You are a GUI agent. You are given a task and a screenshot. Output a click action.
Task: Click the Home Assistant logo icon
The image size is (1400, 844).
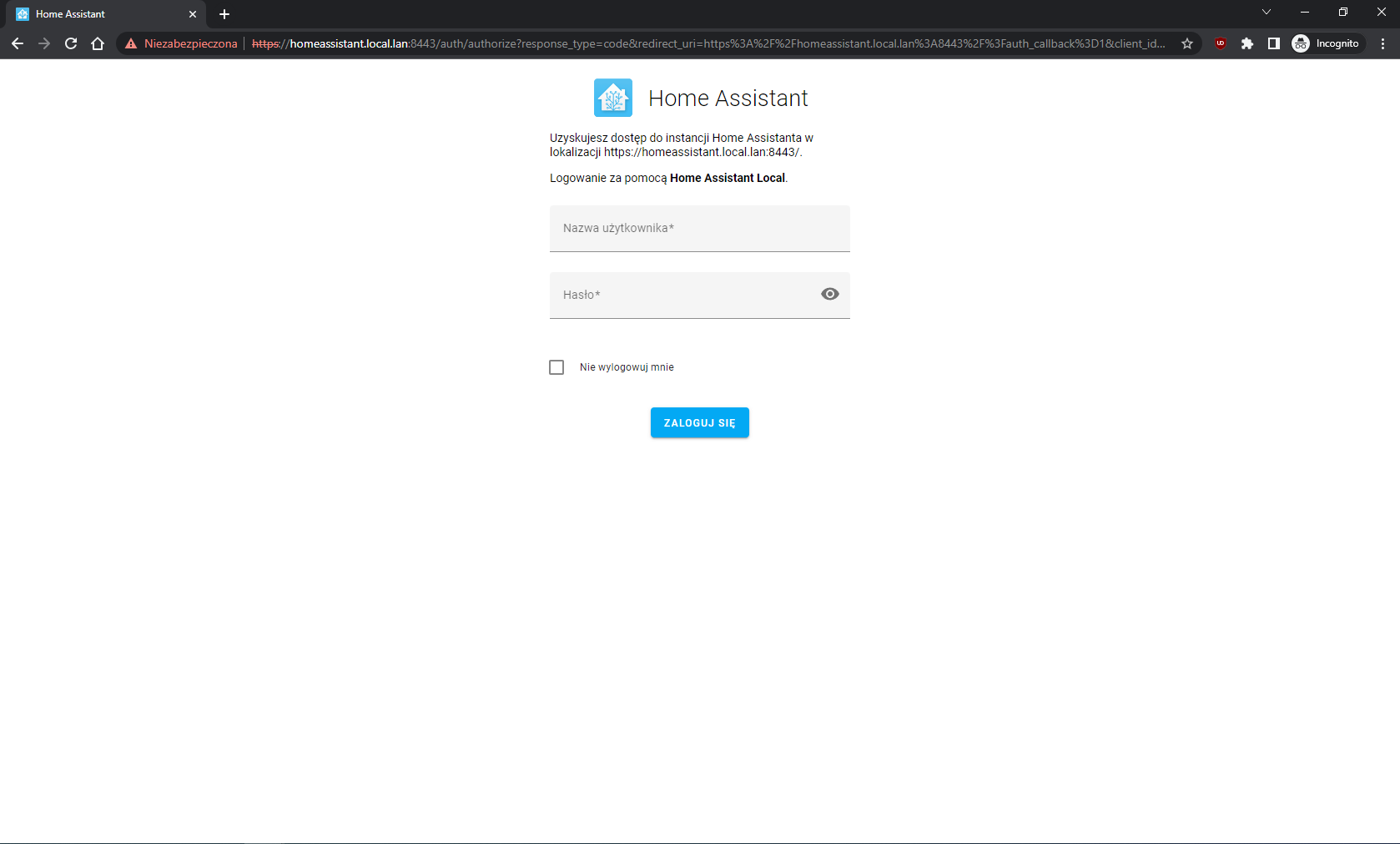pyautogui.click(x=613, y=98)
